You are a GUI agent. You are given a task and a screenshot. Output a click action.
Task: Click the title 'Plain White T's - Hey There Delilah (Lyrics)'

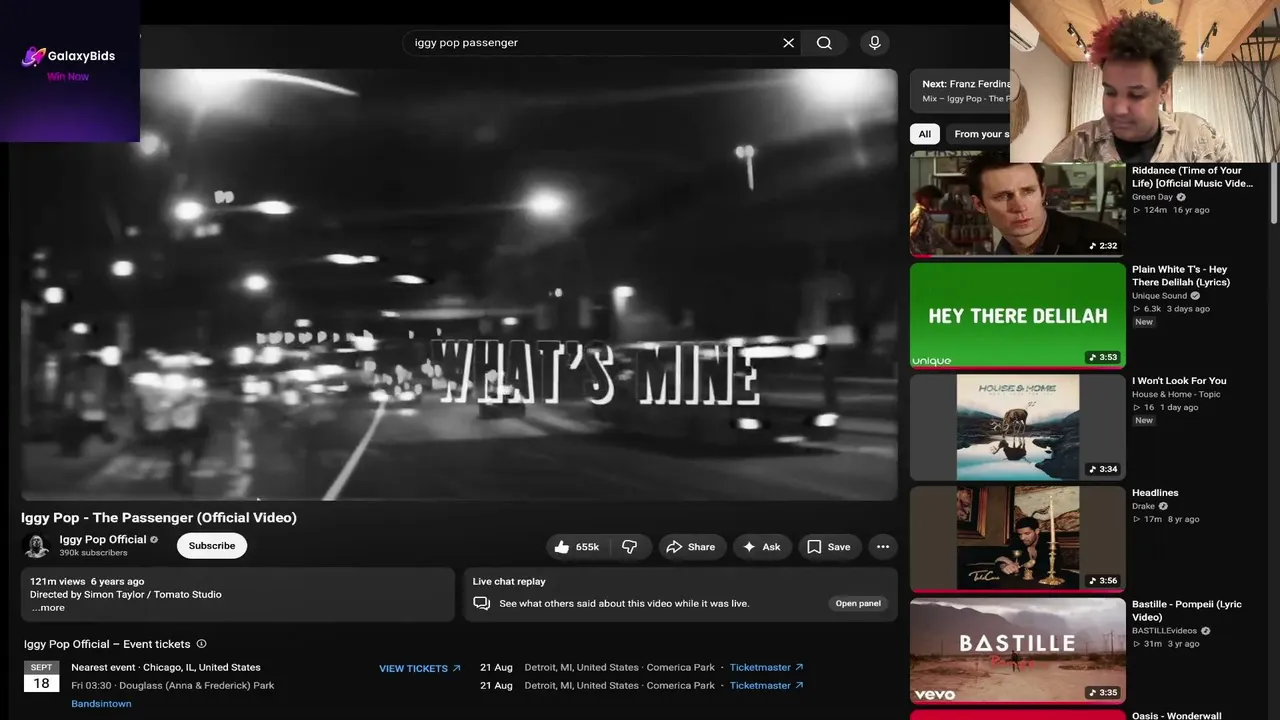pos(1181,276)
